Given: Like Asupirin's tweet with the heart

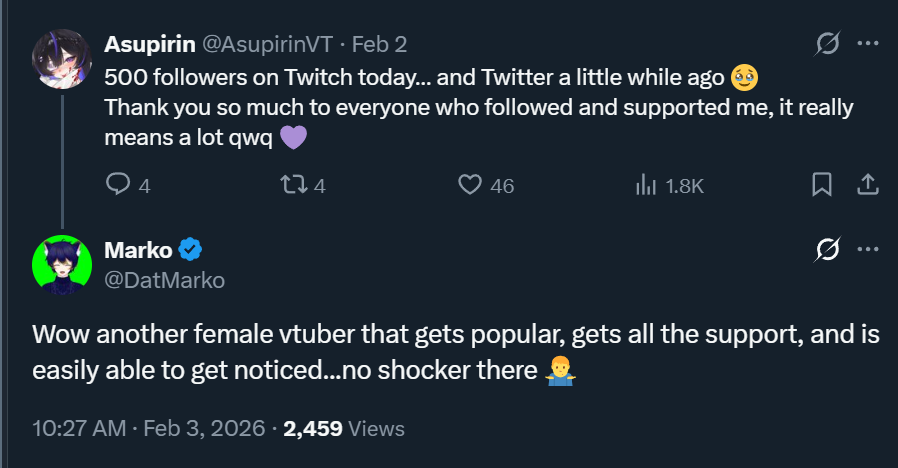Looking at the screenshot, I should [x=470, y=185].
